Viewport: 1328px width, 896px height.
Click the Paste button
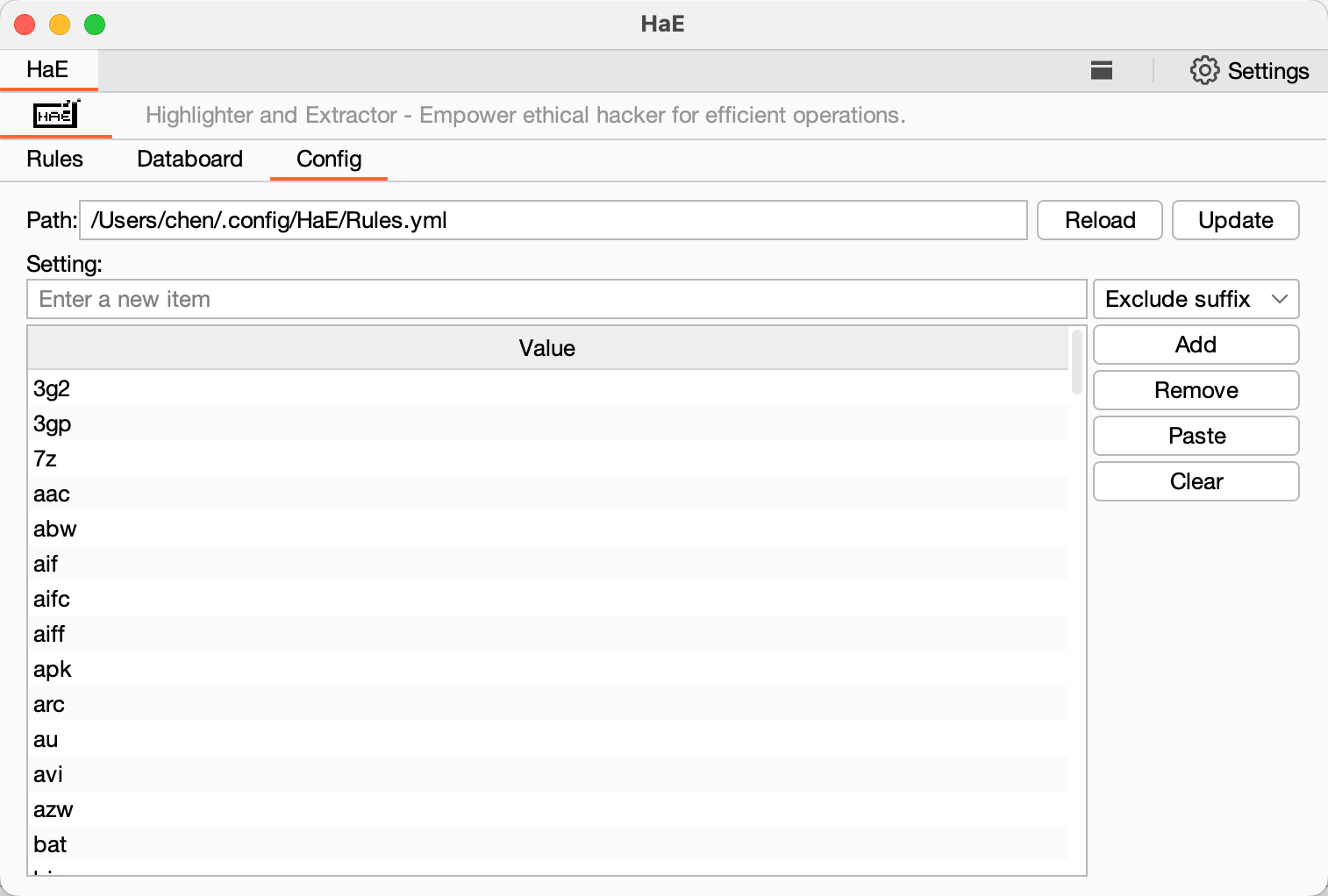[x=1195, y=436]
